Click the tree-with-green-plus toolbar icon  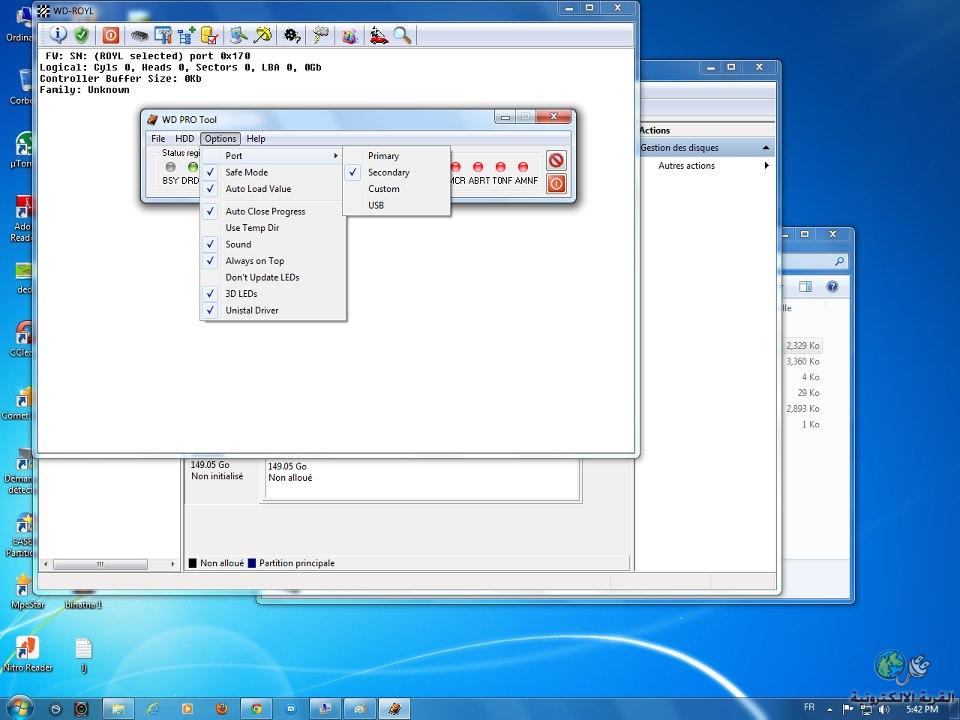coord(186,36)
